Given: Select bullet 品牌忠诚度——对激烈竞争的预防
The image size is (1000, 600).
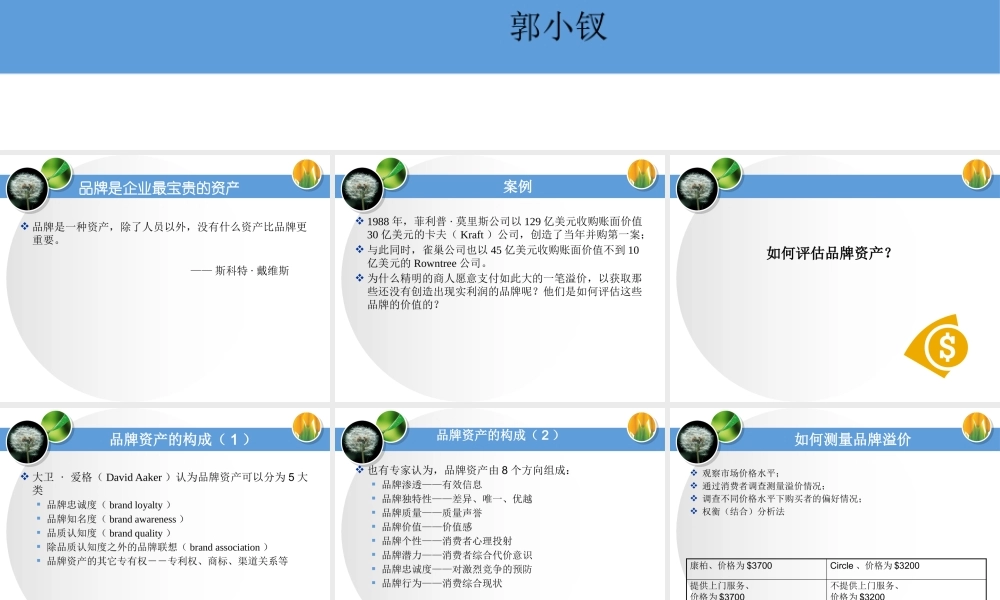Looking at the screenshot, I should 457,569.
